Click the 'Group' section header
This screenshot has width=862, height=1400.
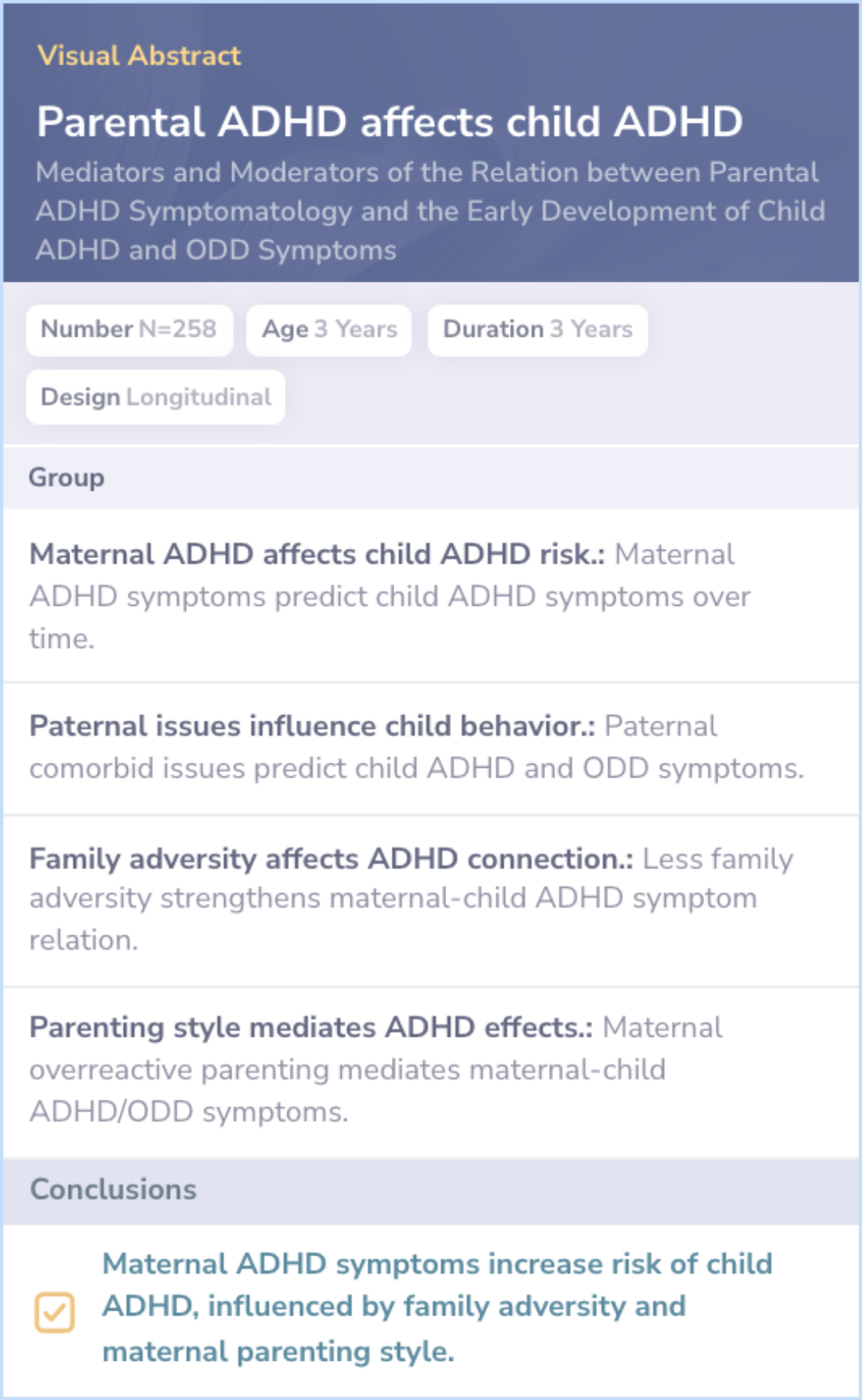pos(67,477)
